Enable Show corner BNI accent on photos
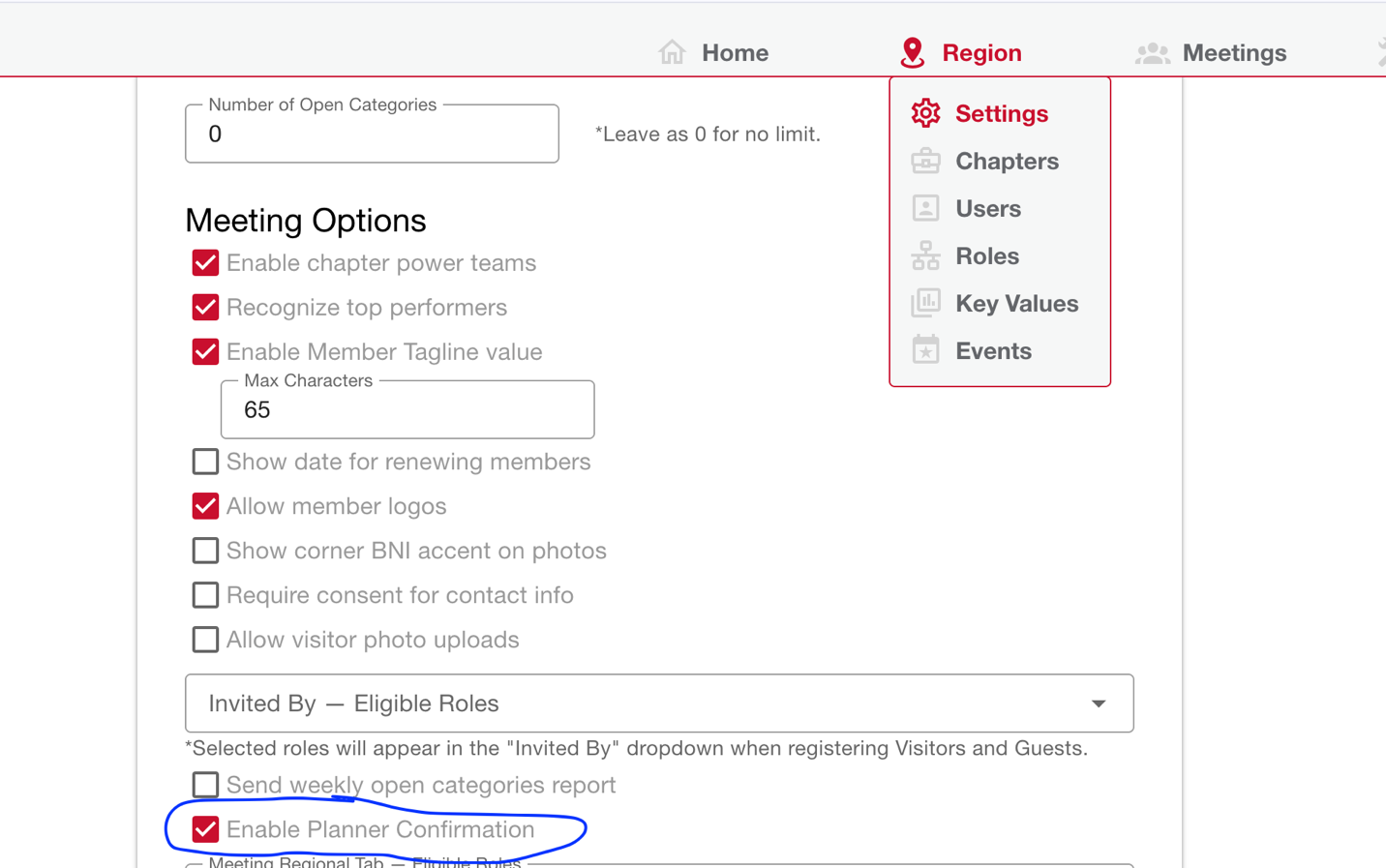 (x=205, y=551)
